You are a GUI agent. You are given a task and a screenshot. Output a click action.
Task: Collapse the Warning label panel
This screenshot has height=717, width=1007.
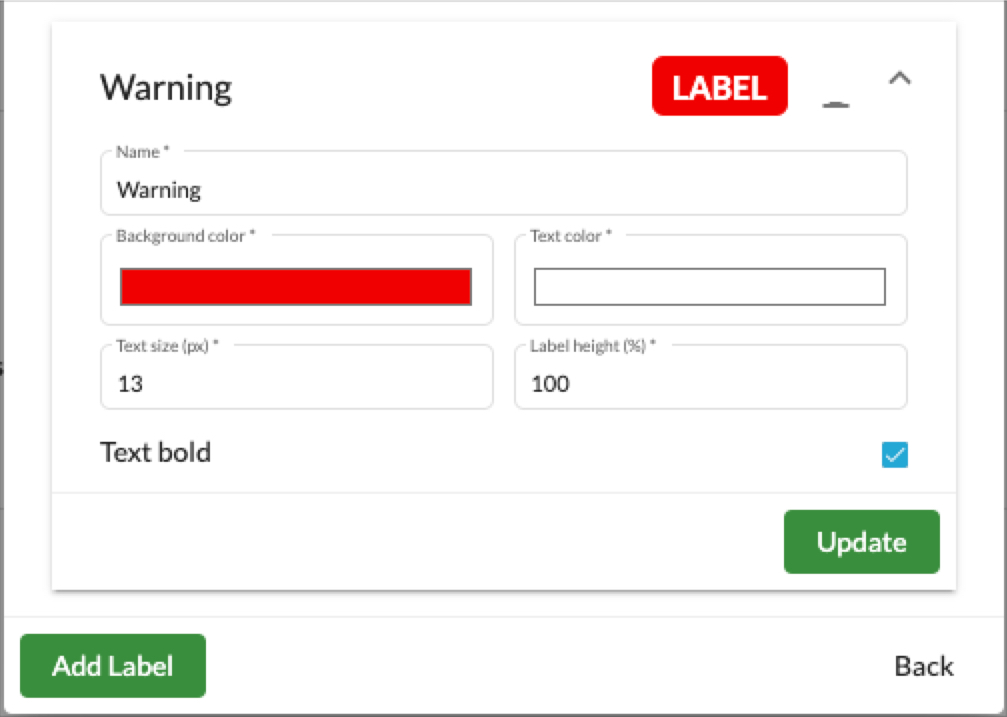[x=900, y=79]
